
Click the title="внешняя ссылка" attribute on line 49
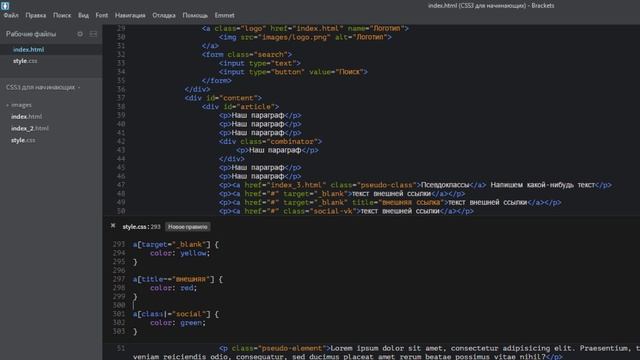pos(398,203)
